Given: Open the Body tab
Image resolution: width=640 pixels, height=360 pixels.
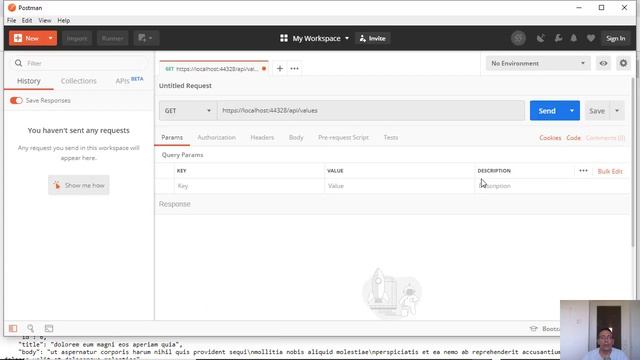Looking at the screenshot, I should (x=296, y=138).
